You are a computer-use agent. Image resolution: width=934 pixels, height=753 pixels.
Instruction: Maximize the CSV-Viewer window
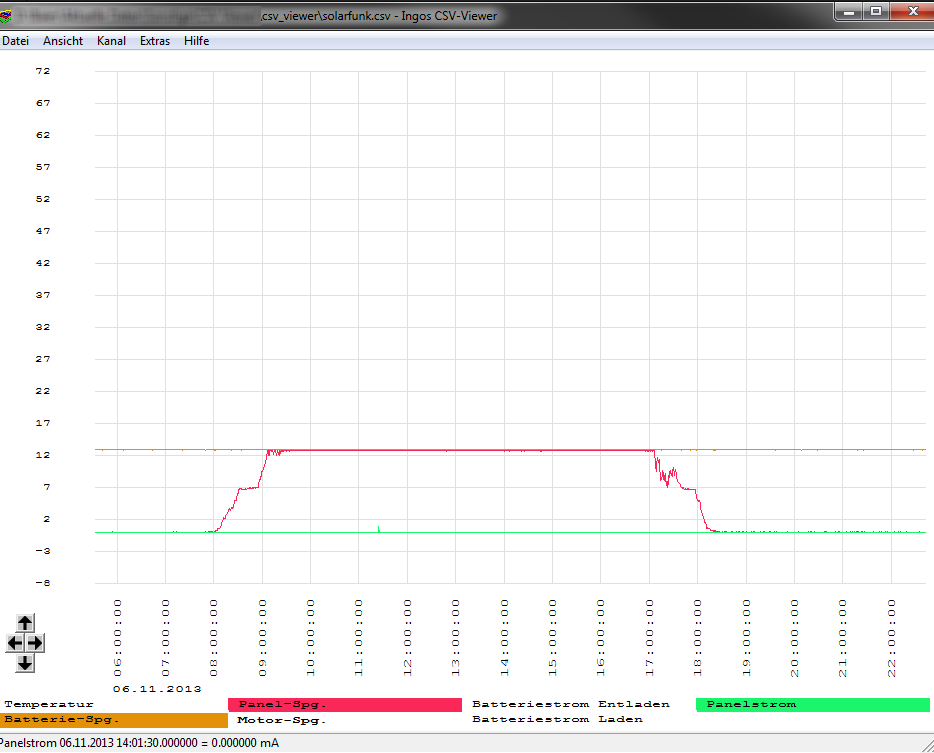click(876, 11)
